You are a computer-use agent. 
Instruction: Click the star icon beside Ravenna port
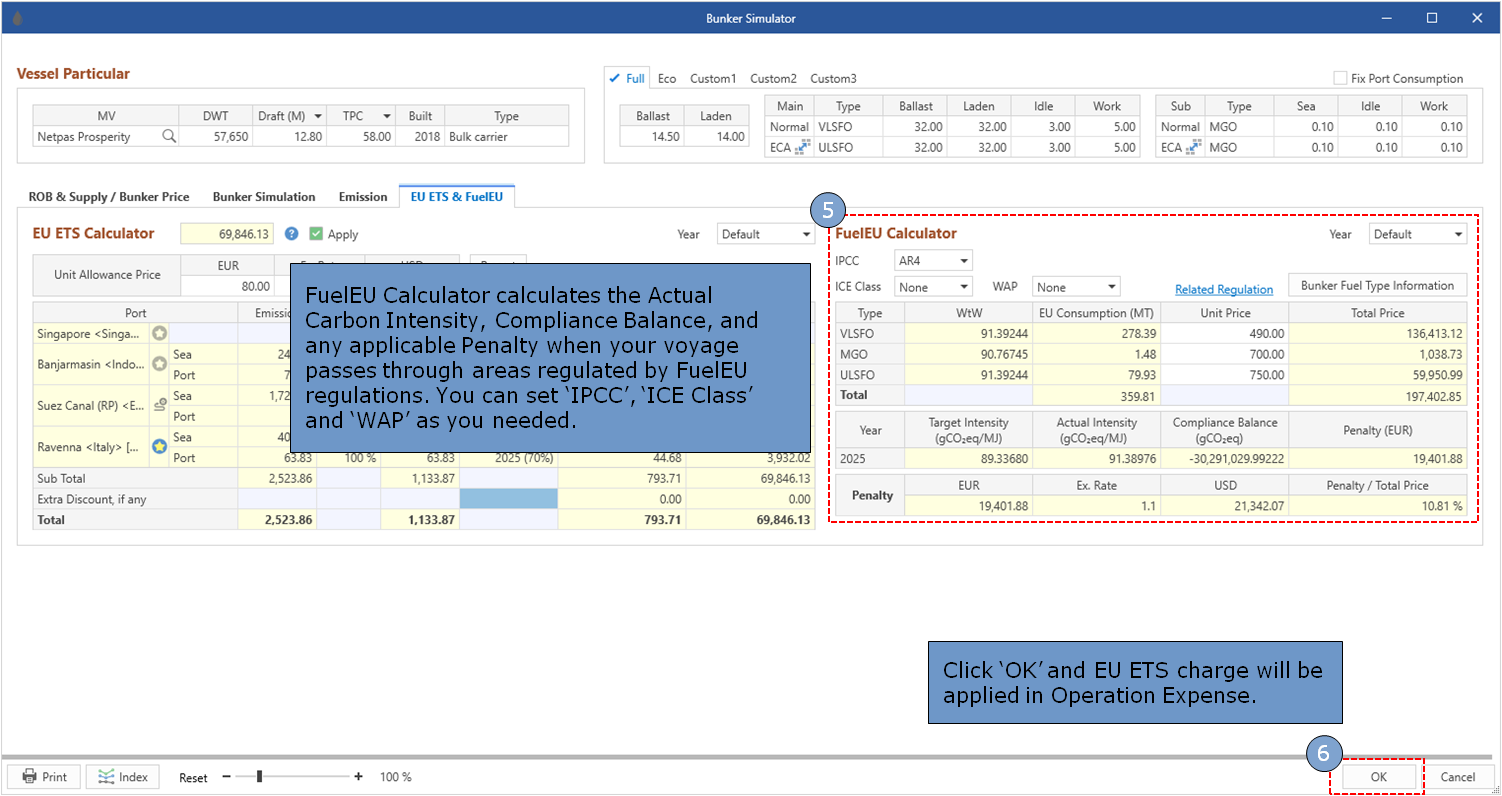[x=159, y=447]
